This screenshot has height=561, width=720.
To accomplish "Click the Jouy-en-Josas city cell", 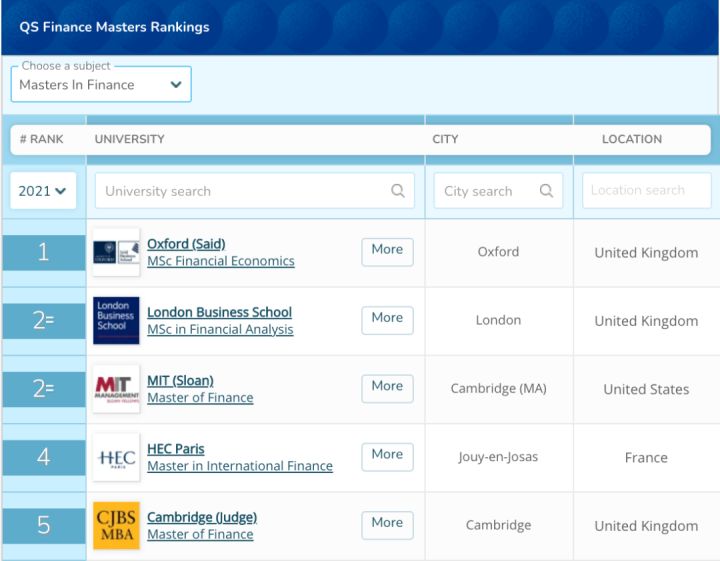I will point(498,457).
